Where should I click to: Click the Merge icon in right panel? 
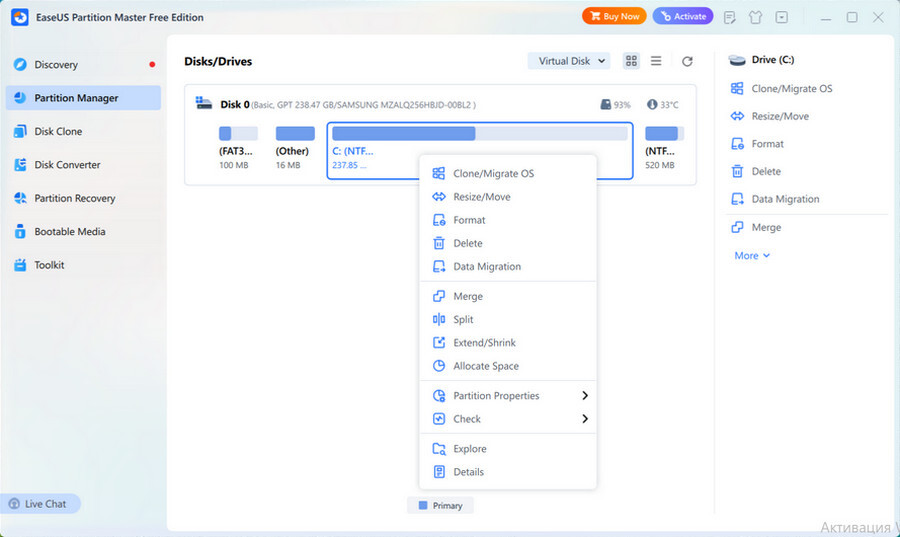738,227
